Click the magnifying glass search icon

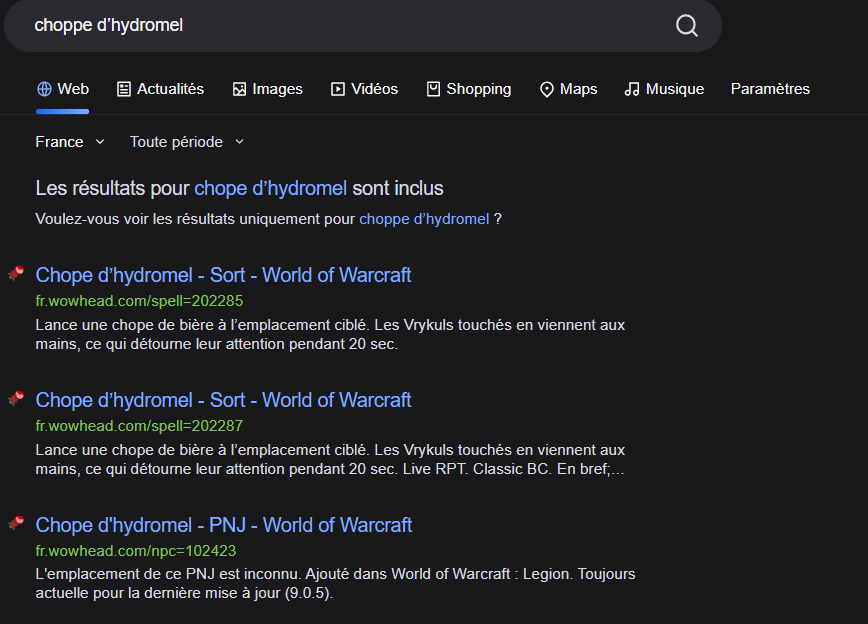[x=686, y=25]
